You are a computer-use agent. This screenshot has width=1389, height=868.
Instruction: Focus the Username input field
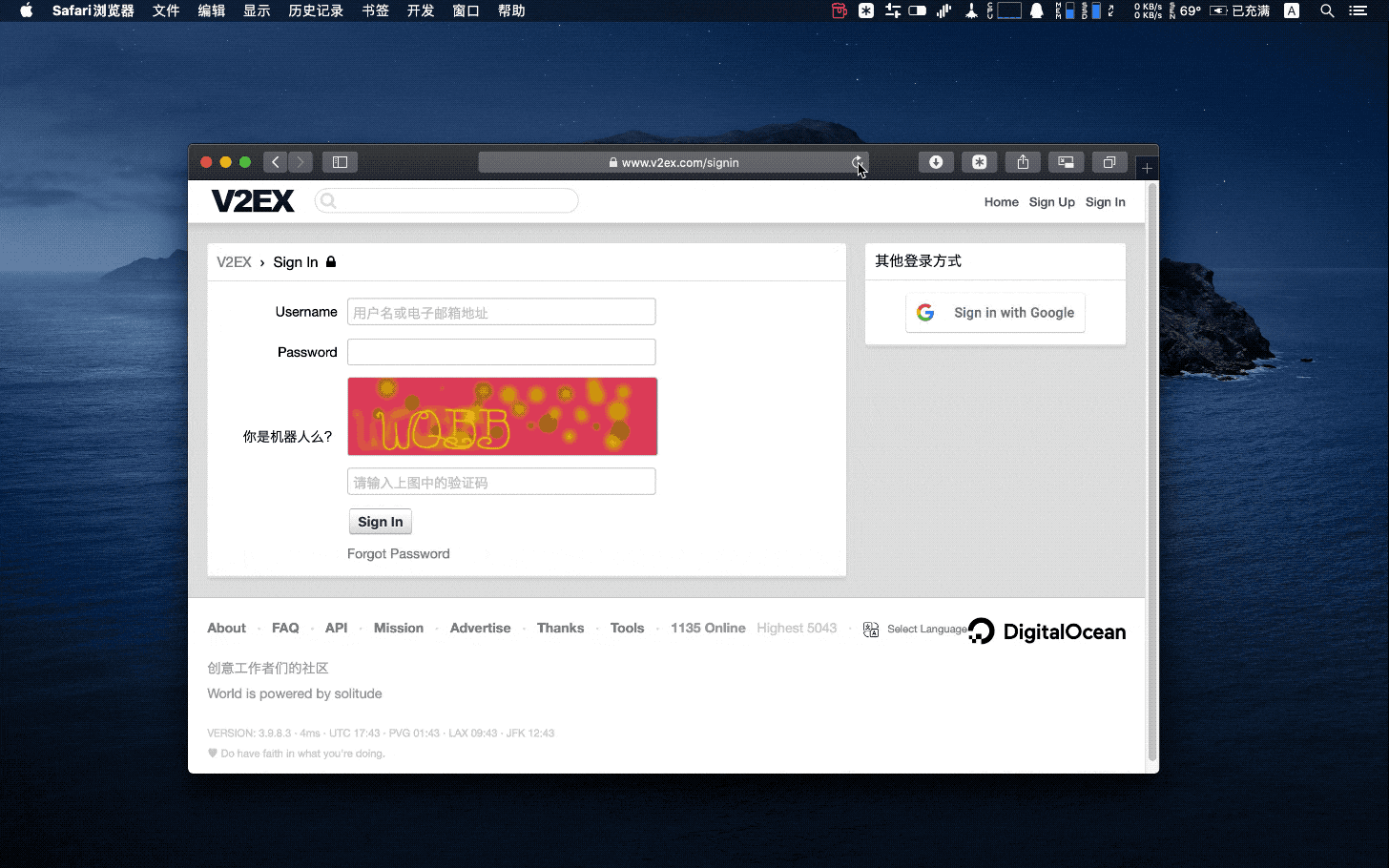[x=502, y=312]
